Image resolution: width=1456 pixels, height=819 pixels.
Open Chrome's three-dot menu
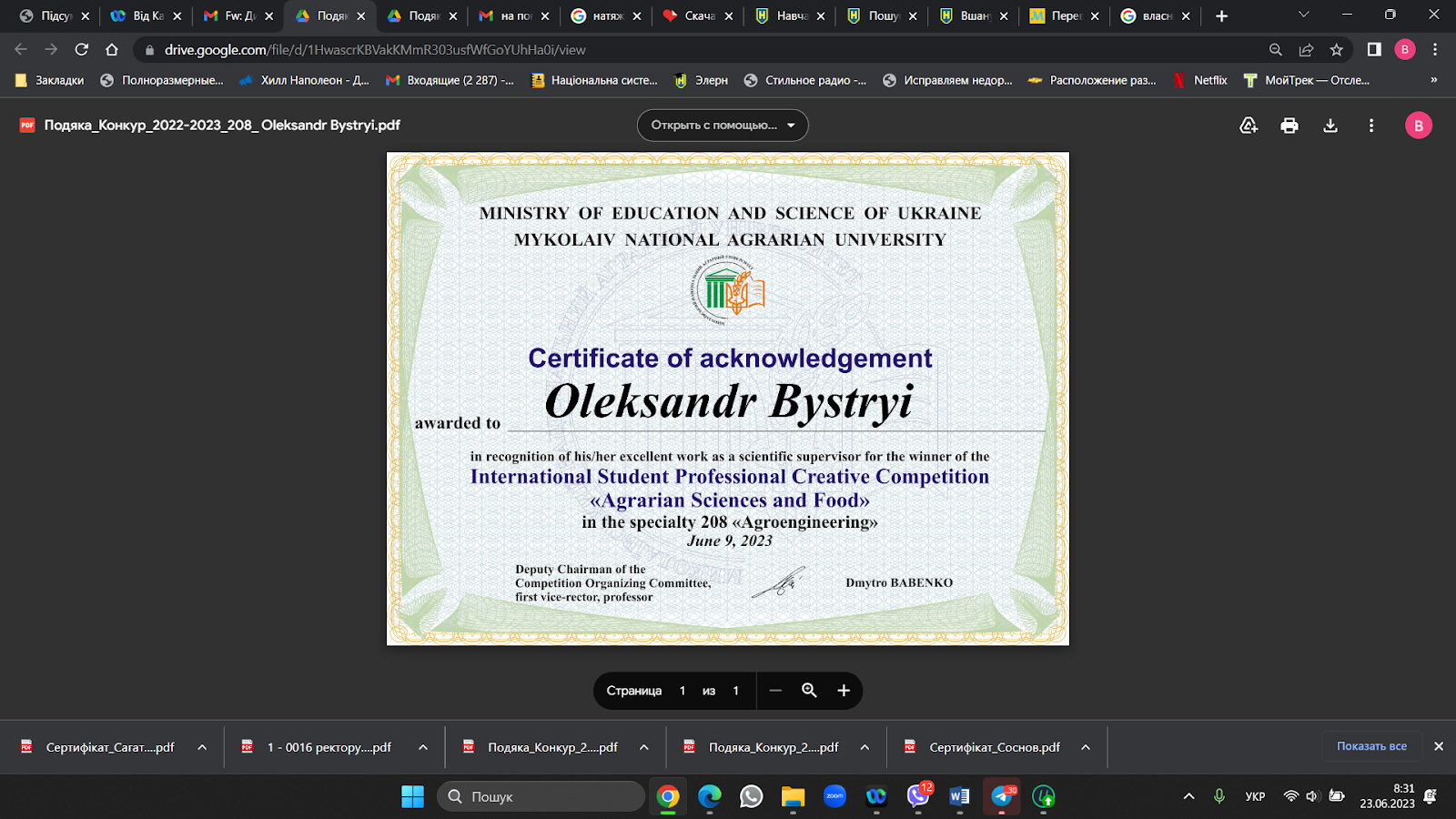(x=1435, y=50)
